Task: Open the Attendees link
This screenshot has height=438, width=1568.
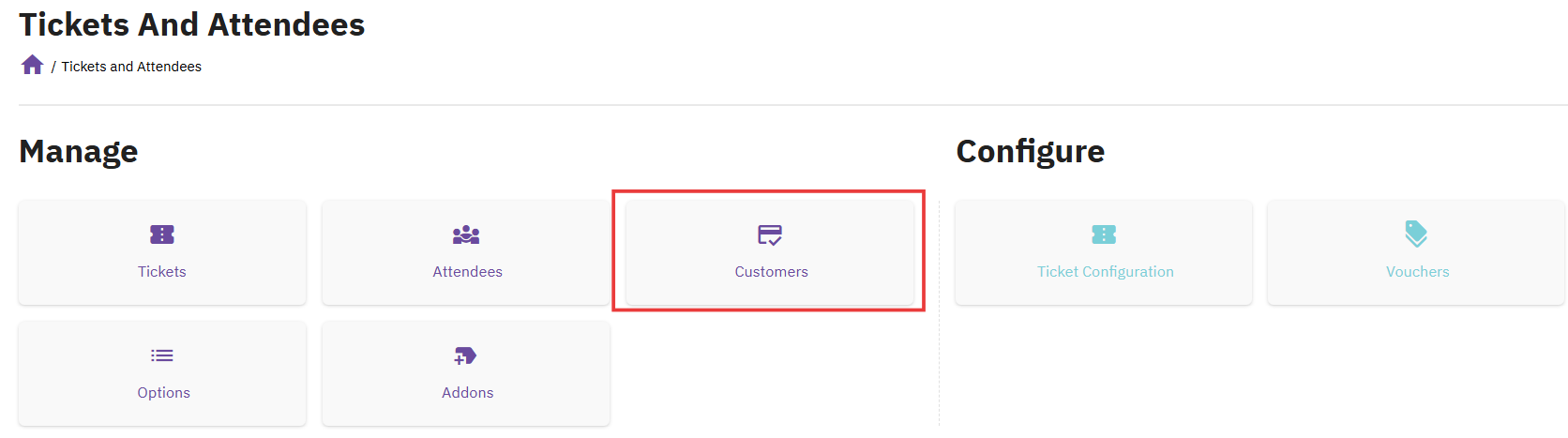Action: (x=467, y=272)
